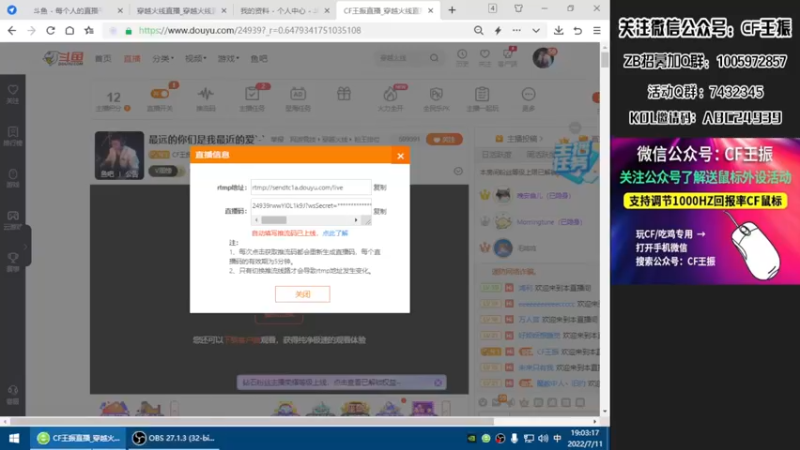Click the stream key box's left scroll arrow

[257, 220]
